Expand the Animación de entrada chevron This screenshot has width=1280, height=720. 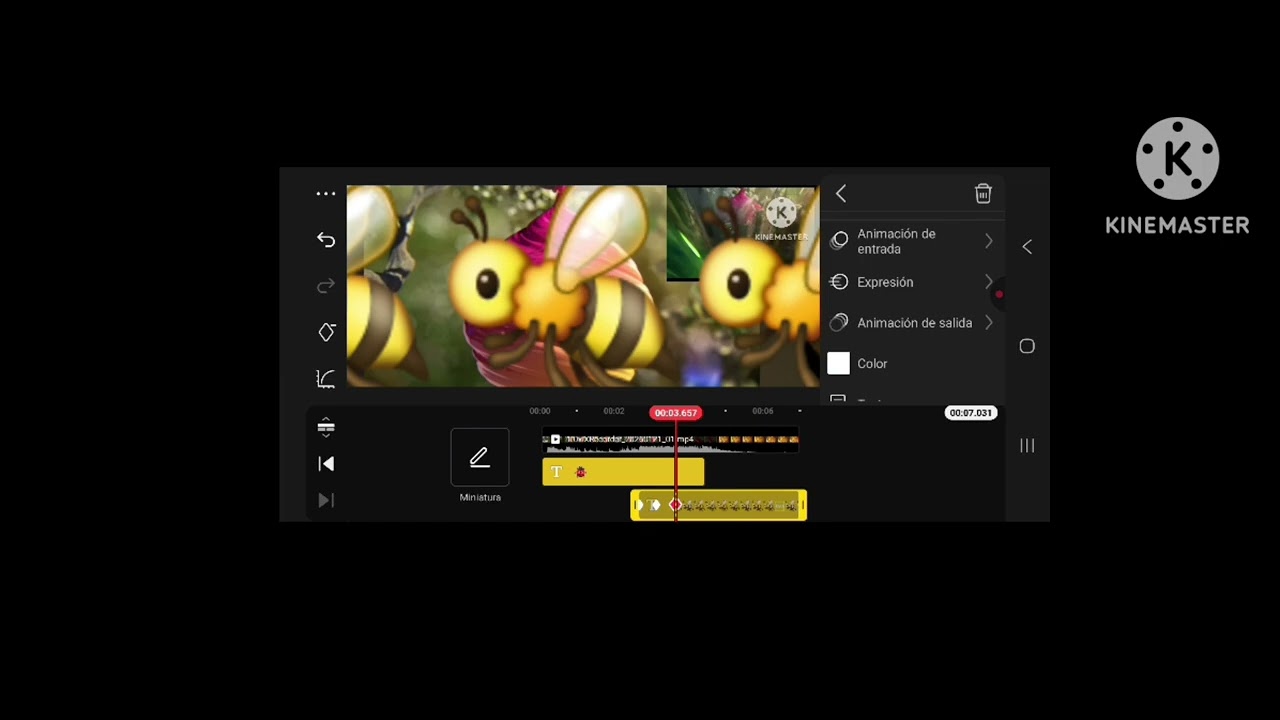[988, 241]
